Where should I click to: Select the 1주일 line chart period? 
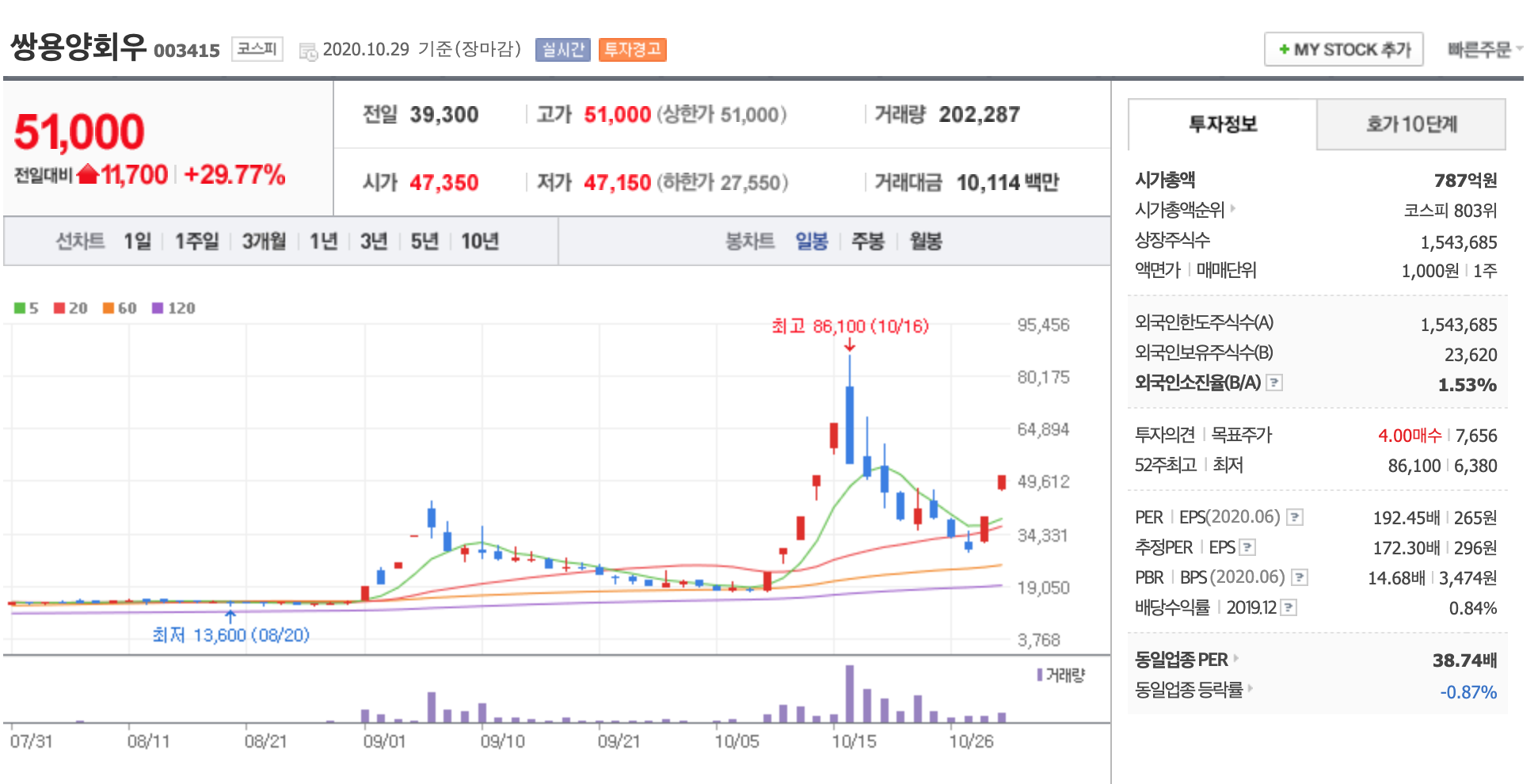[196, 241]
